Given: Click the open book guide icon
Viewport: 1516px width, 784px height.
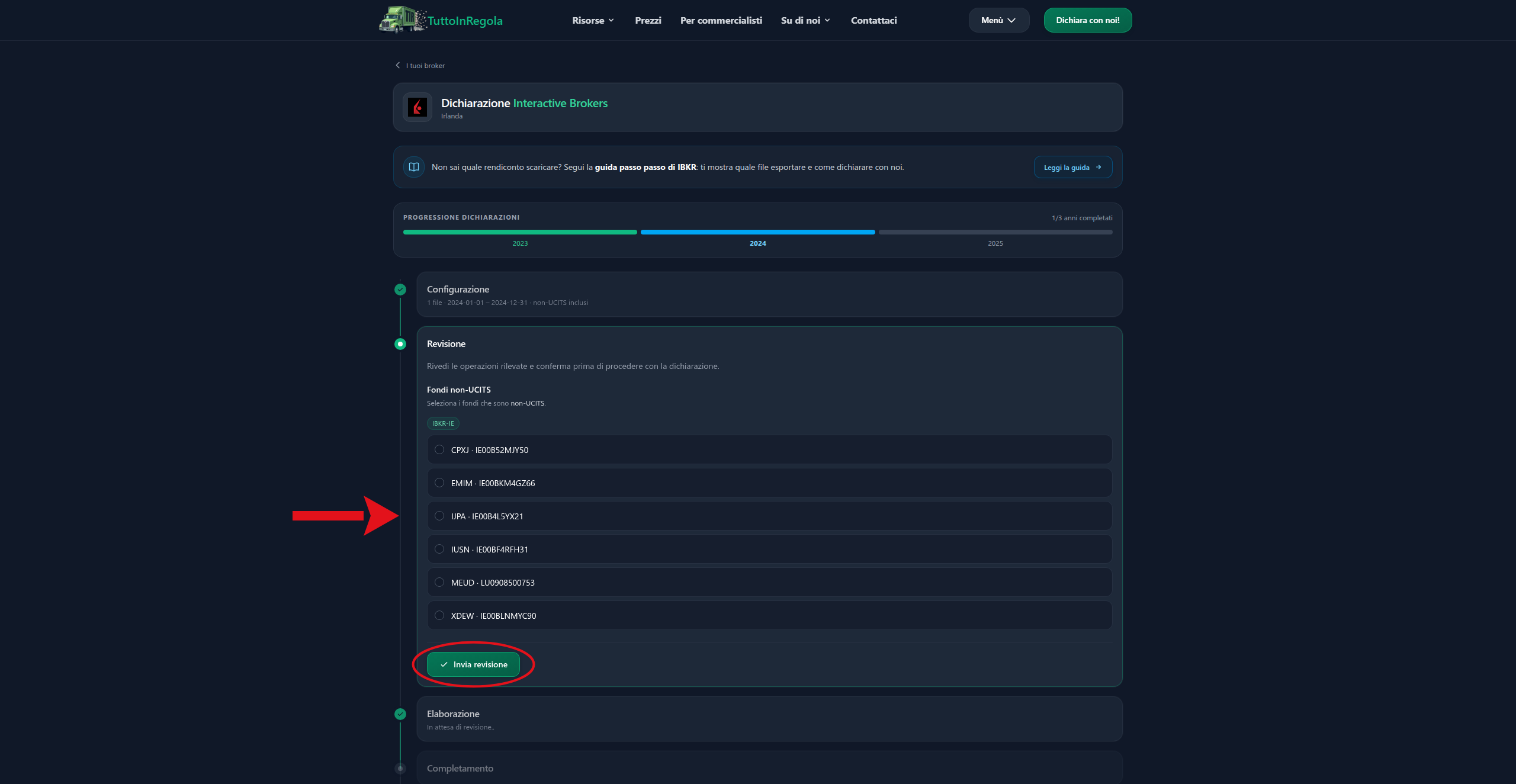Looking at the screenshot, I should point(414,167).
